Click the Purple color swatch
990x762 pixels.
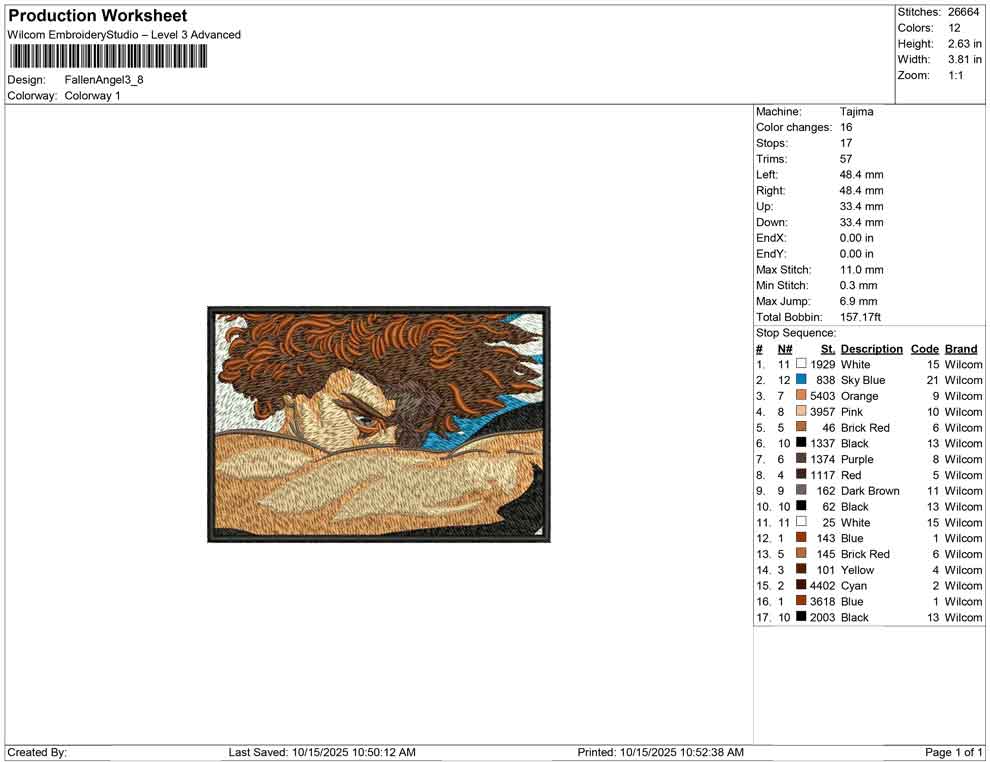click(x=801, y=458)
